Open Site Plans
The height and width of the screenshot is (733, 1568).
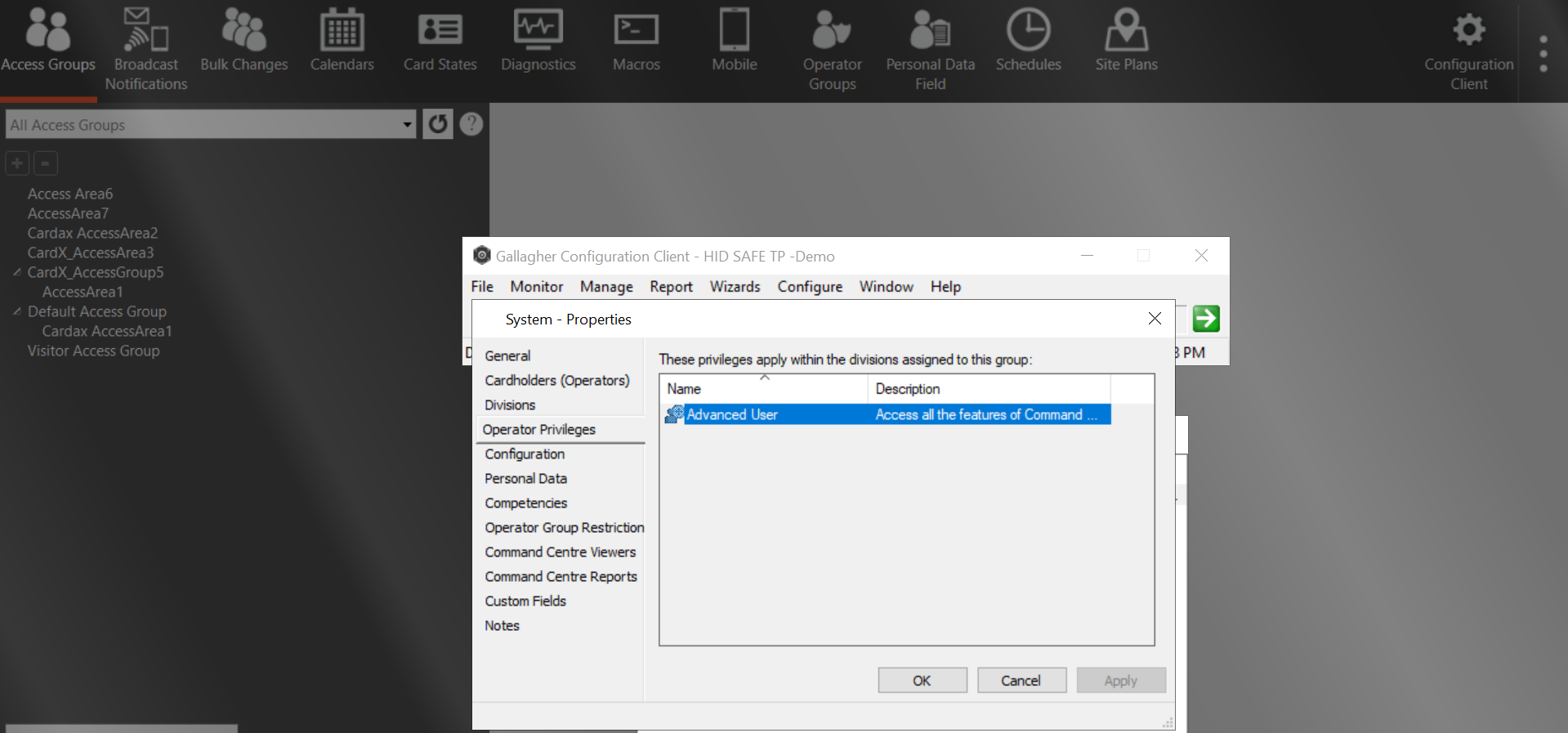pyautogui.click(x=1127, y=41)
